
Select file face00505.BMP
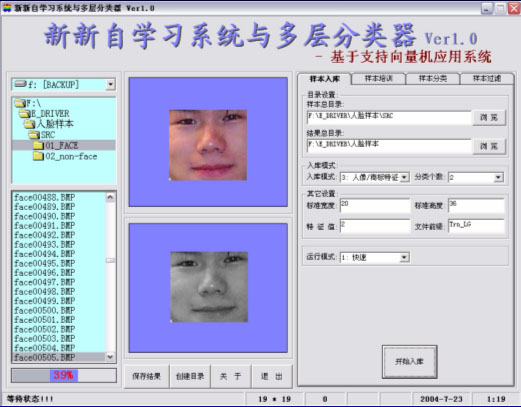point(59,357)
